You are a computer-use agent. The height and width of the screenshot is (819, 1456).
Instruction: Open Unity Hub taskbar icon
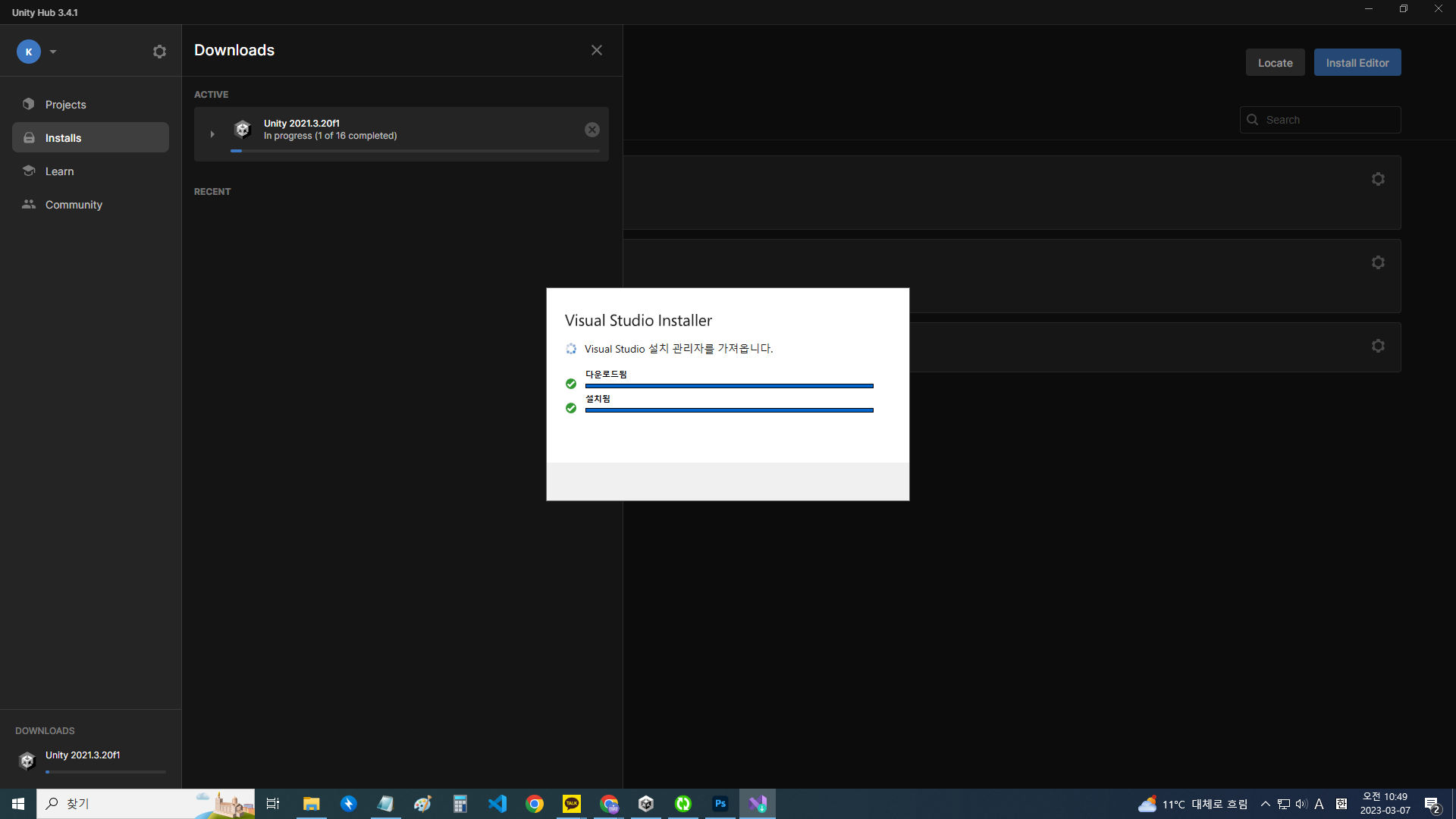tap(646, 804)
